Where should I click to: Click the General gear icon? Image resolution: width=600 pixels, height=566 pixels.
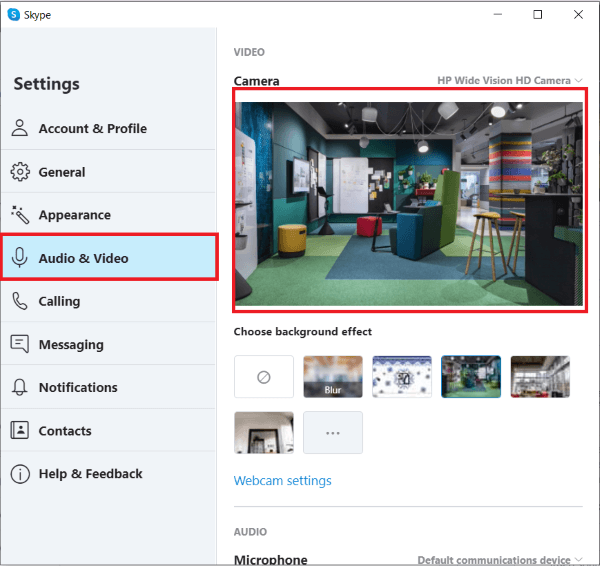20,172
